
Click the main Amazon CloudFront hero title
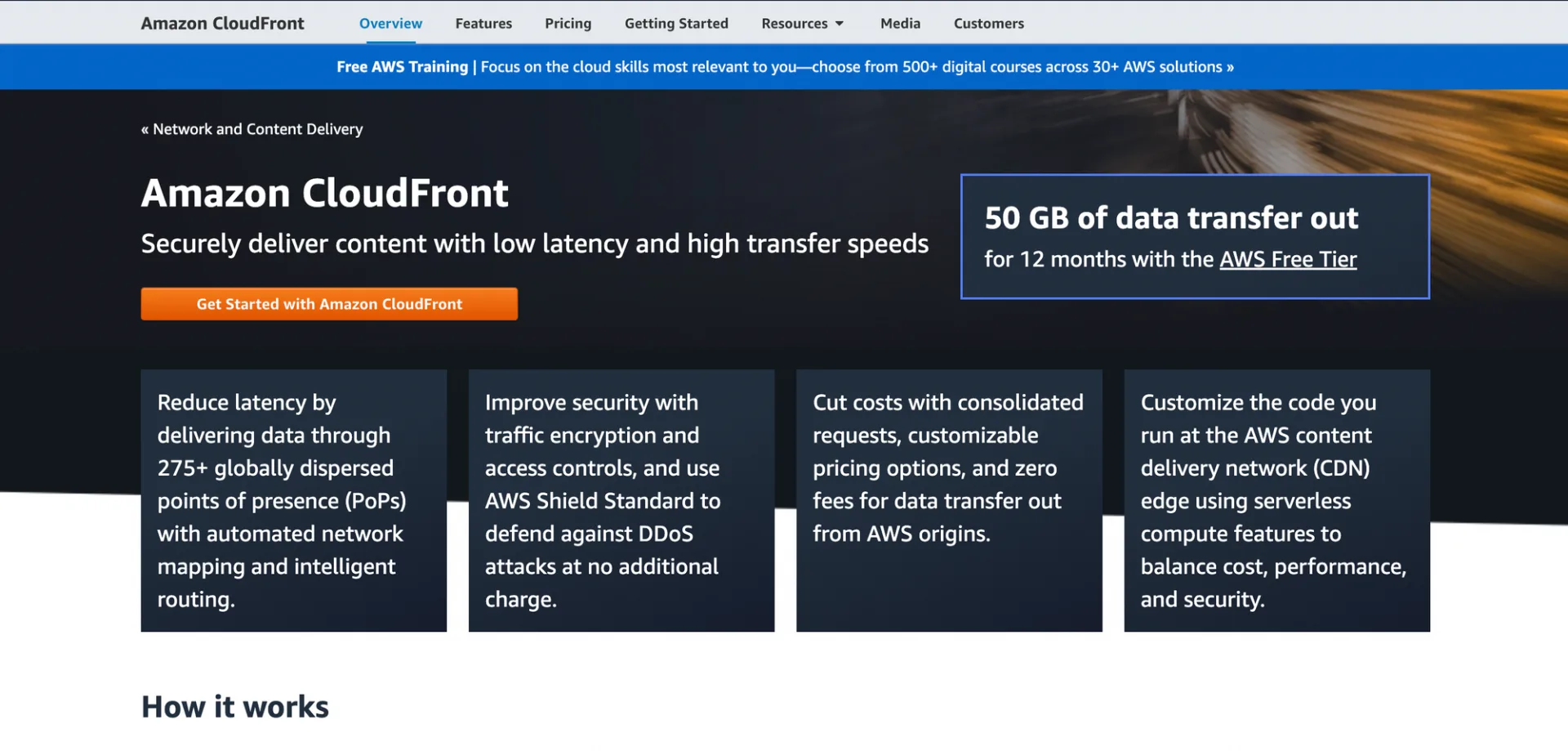(x=325, y=194)
